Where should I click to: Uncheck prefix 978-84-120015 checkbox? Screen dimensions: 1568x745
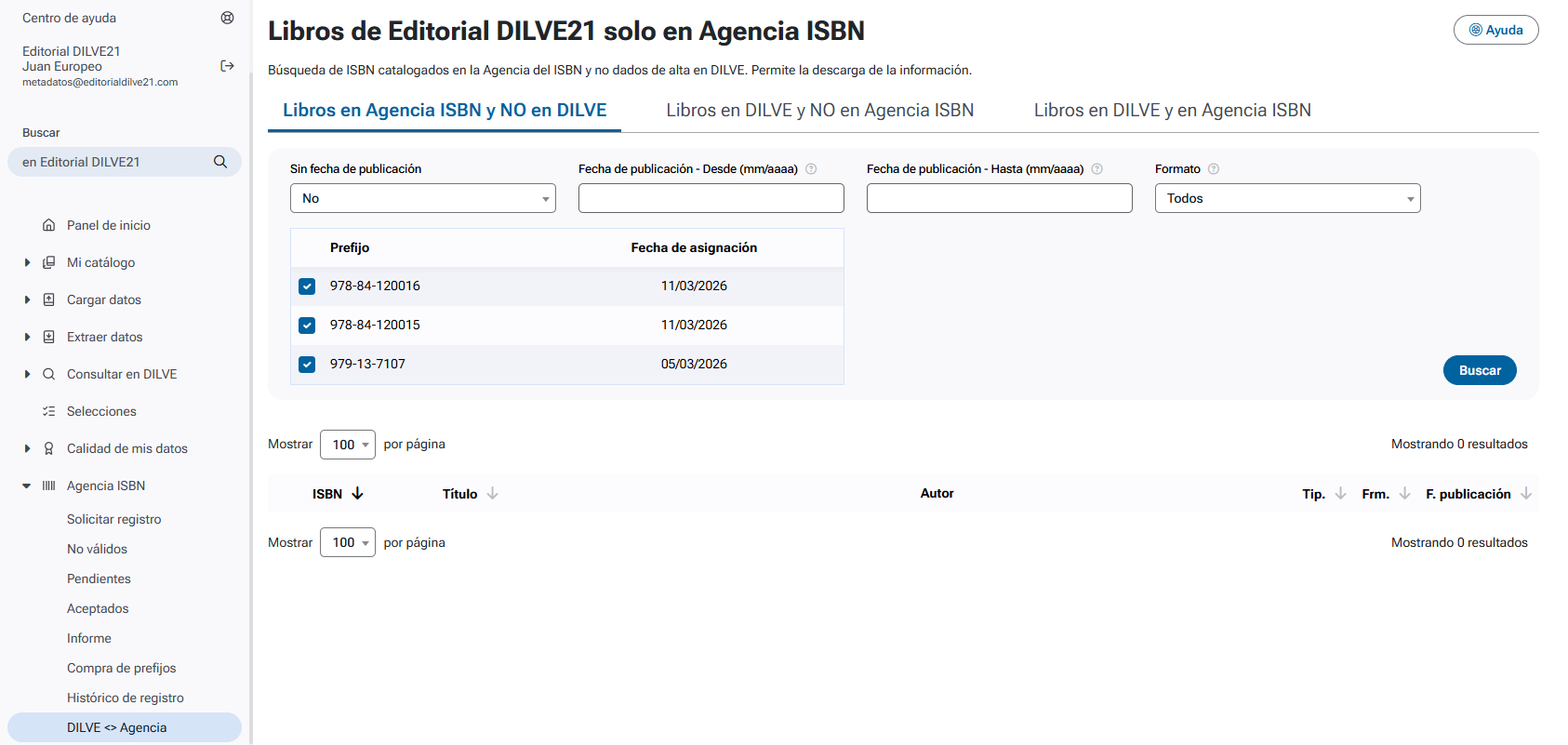[x=307, y=326]
